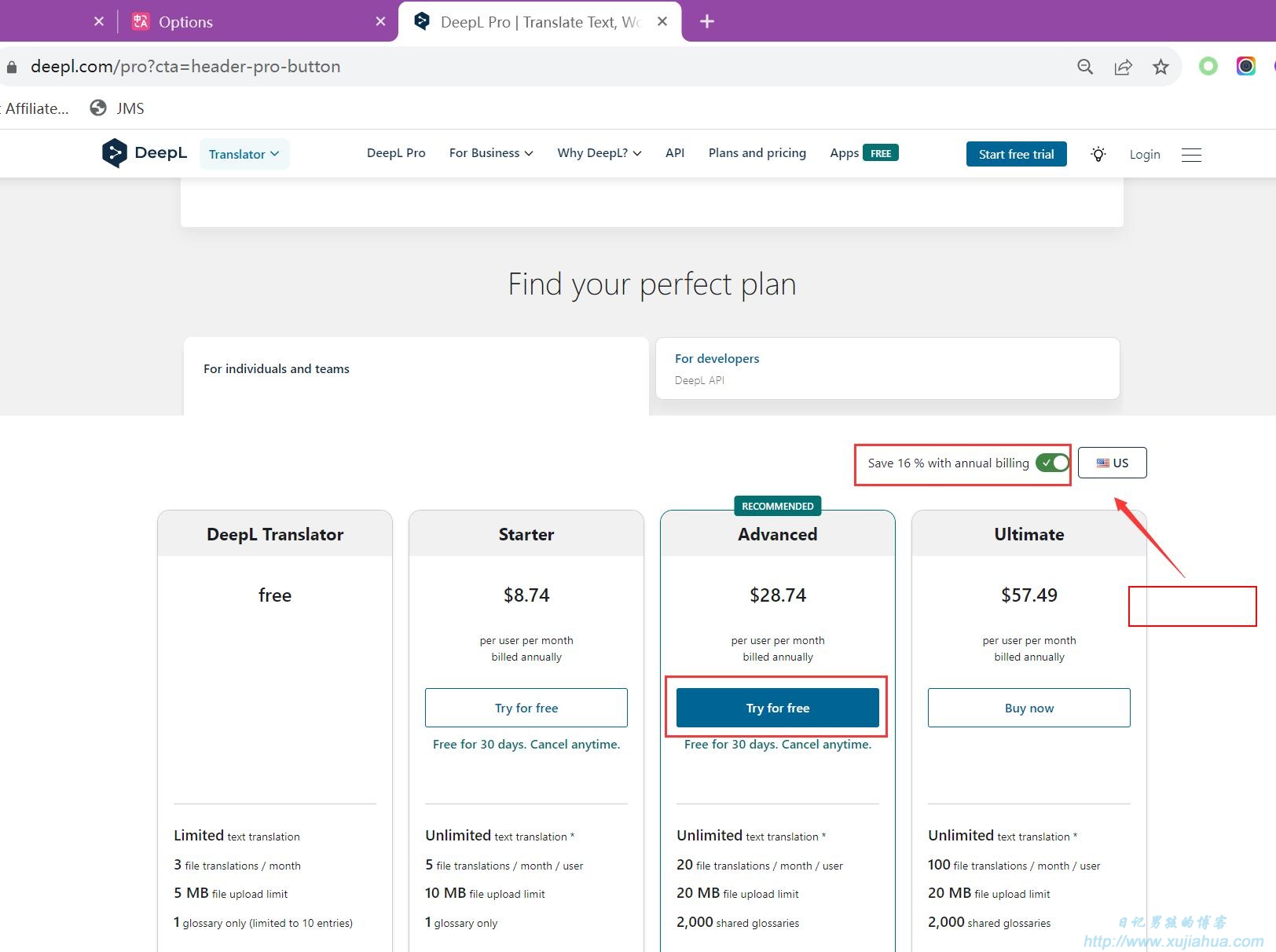Click the Start free trial button
This screenshot has height=952, width=1276.
(1016, 154)
